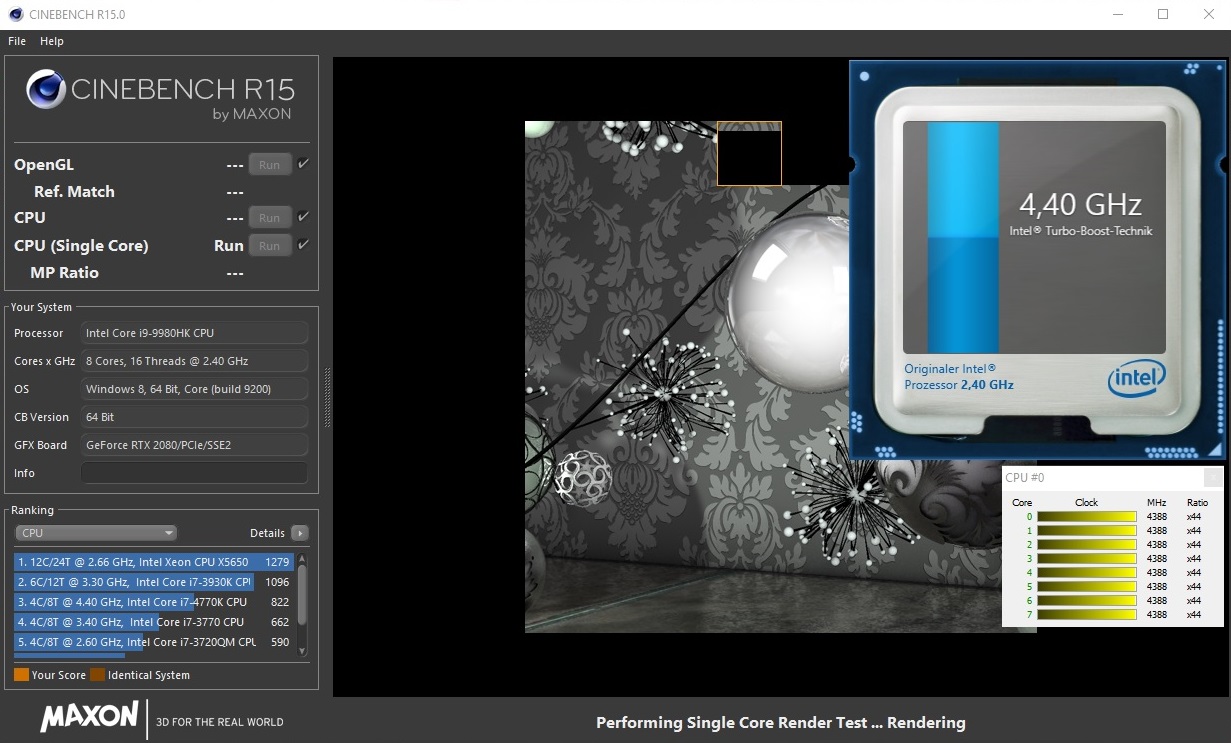Toggle the CPU (Single Core) test checkmark

[x=303, y=245]
